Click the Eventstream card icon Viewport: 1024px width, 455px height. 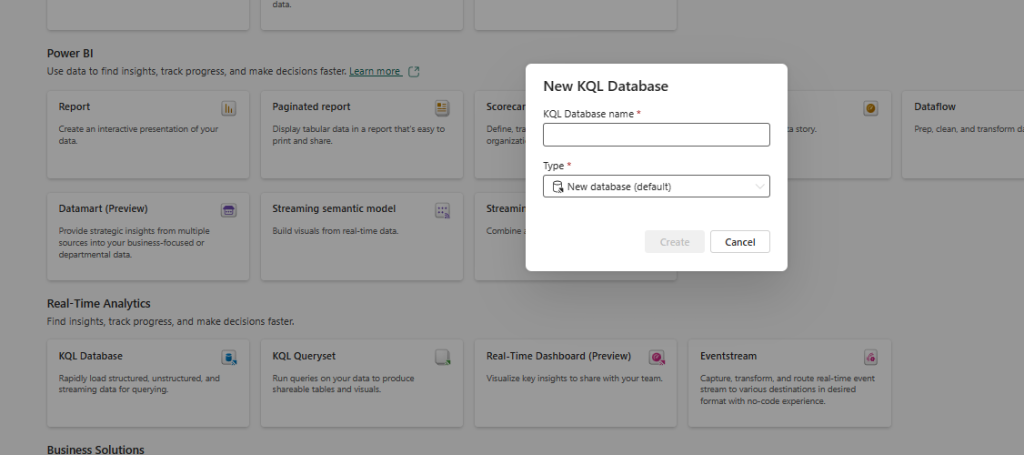(x=871, y=357)
